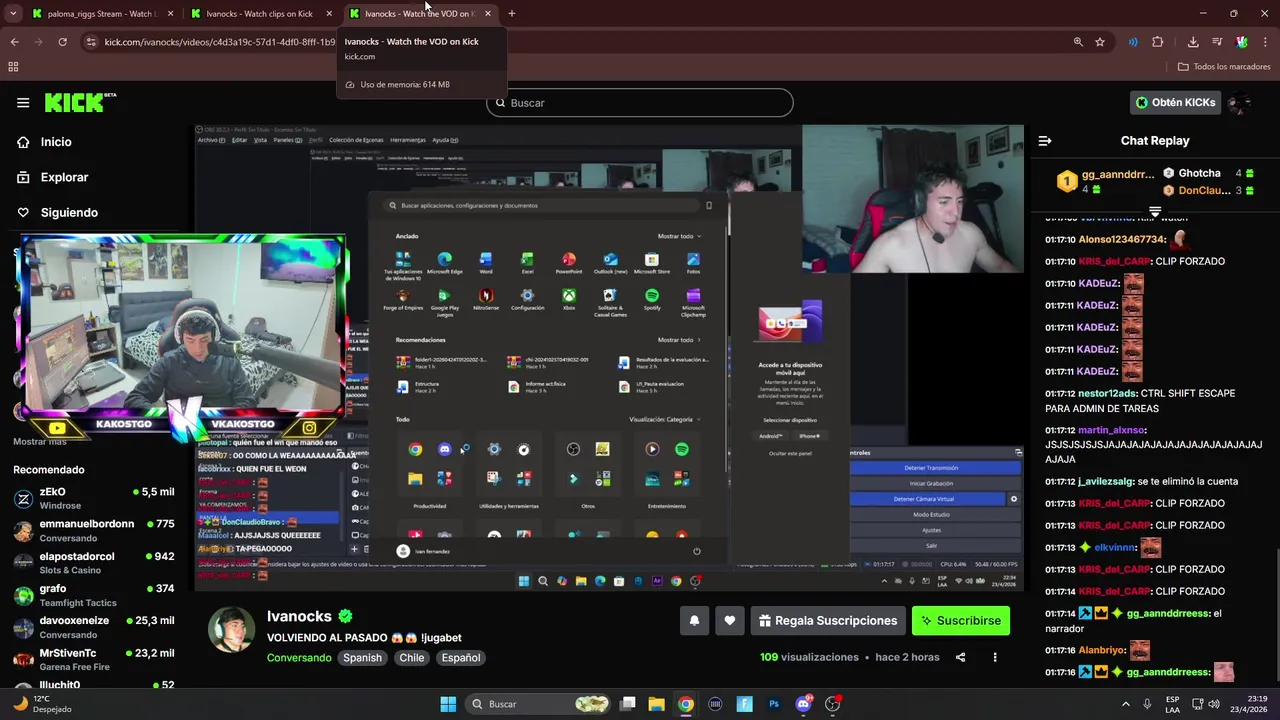This screenshot has width=1280, height=720.
Task: Click chat username j_avilezsalg
Action: pos(1105,481)
